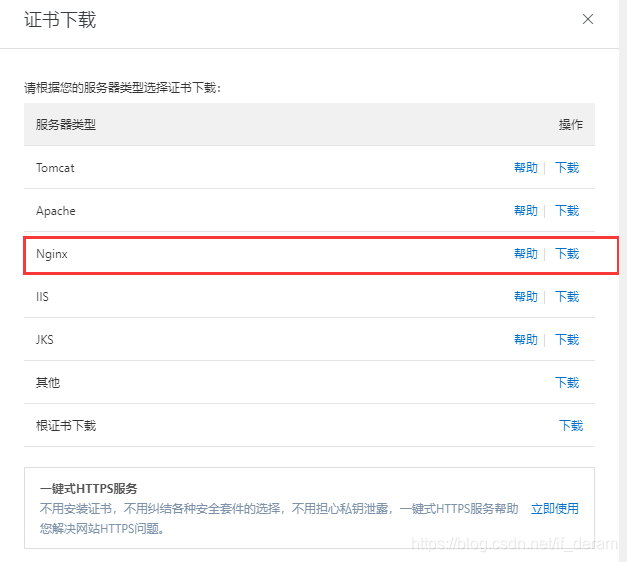Select the IIS server type text
The height and width of the screenshot is (562, 627).
[42, 296]
